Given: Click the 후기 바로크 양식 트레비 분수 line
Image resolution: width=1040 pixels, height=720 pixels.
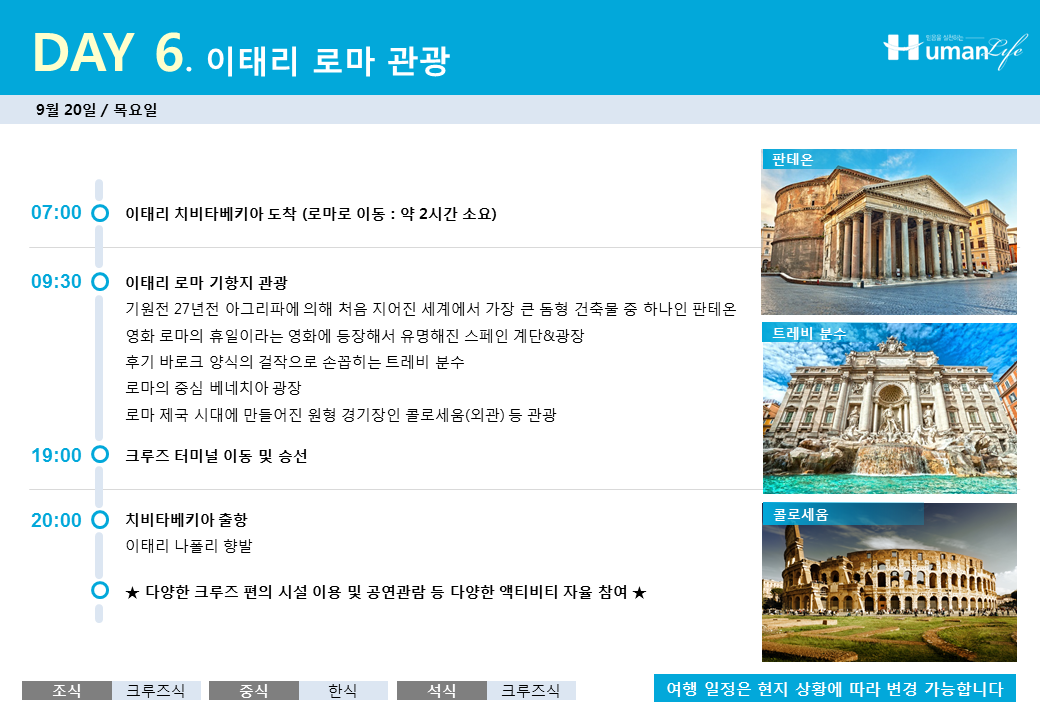Looking at the screenshot, I should click(x=294, y=362).
